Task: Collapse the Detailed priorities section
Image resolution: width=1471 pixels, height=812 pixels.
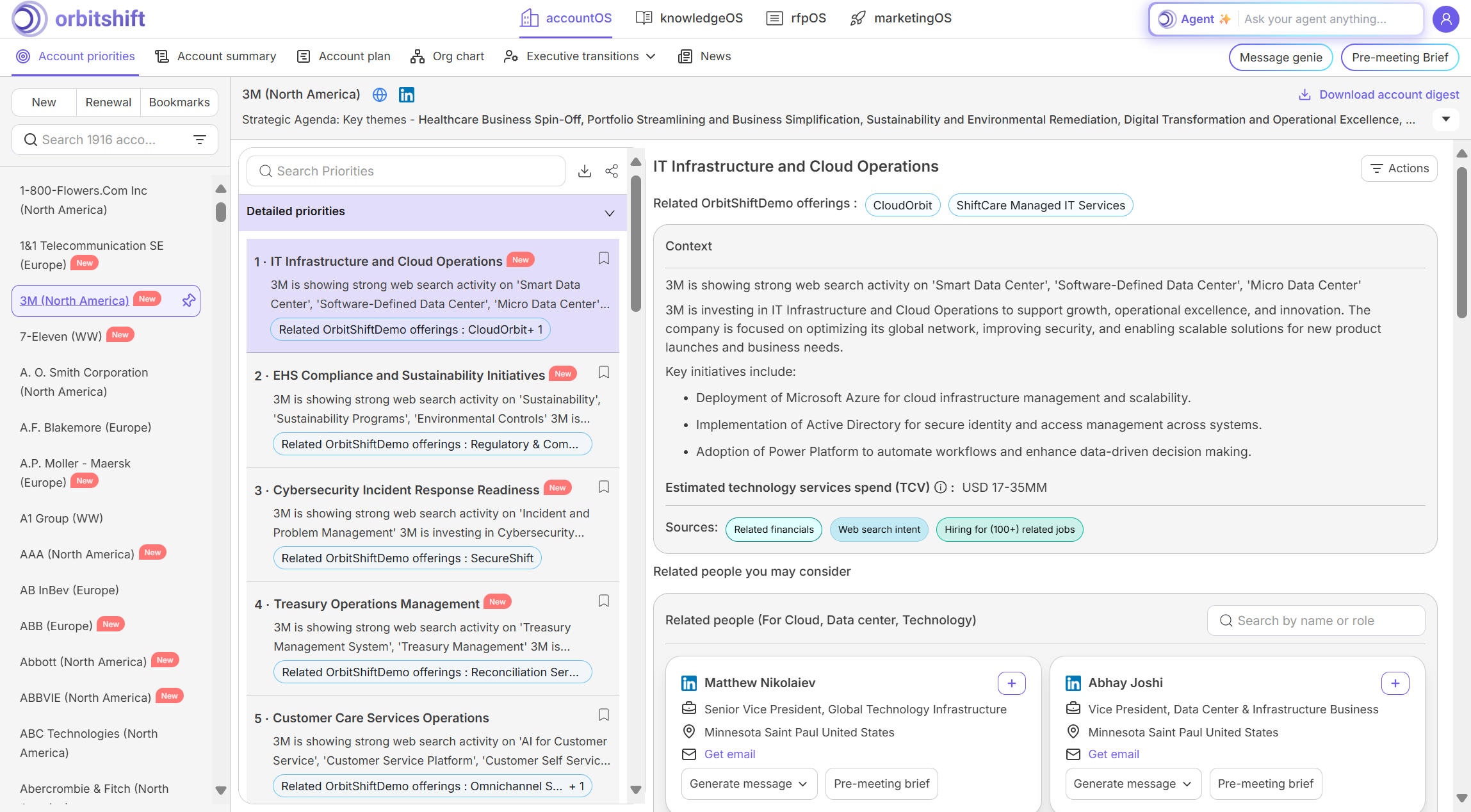Action: pyautogui.click(x=609, y=213)
